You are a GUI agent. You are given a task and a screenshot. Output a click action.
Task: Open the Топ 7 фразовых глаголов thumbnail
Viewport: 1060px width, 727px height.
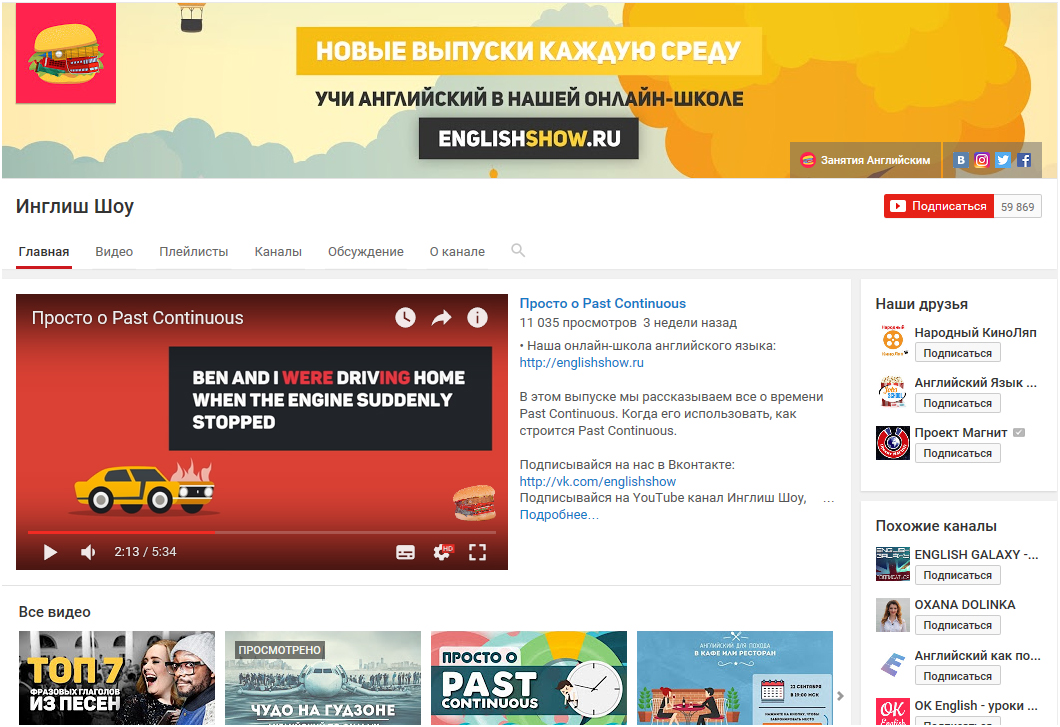(x=117, y=678)
